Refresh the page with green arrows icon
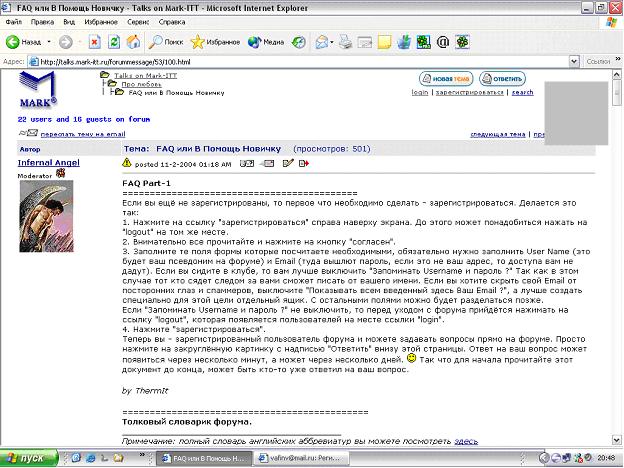The width and height of the screenshot is (624, 468). [x=114, y=42]
